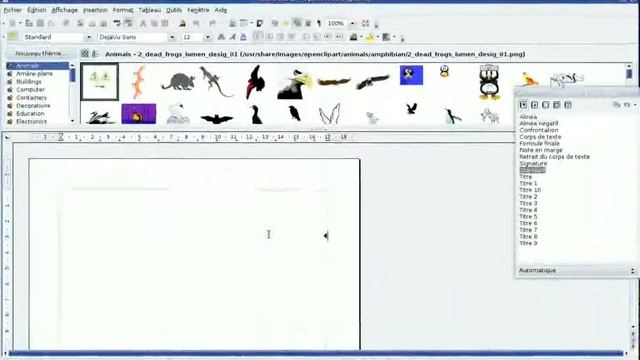Toggle nonprinting characters

pos(319,23)
